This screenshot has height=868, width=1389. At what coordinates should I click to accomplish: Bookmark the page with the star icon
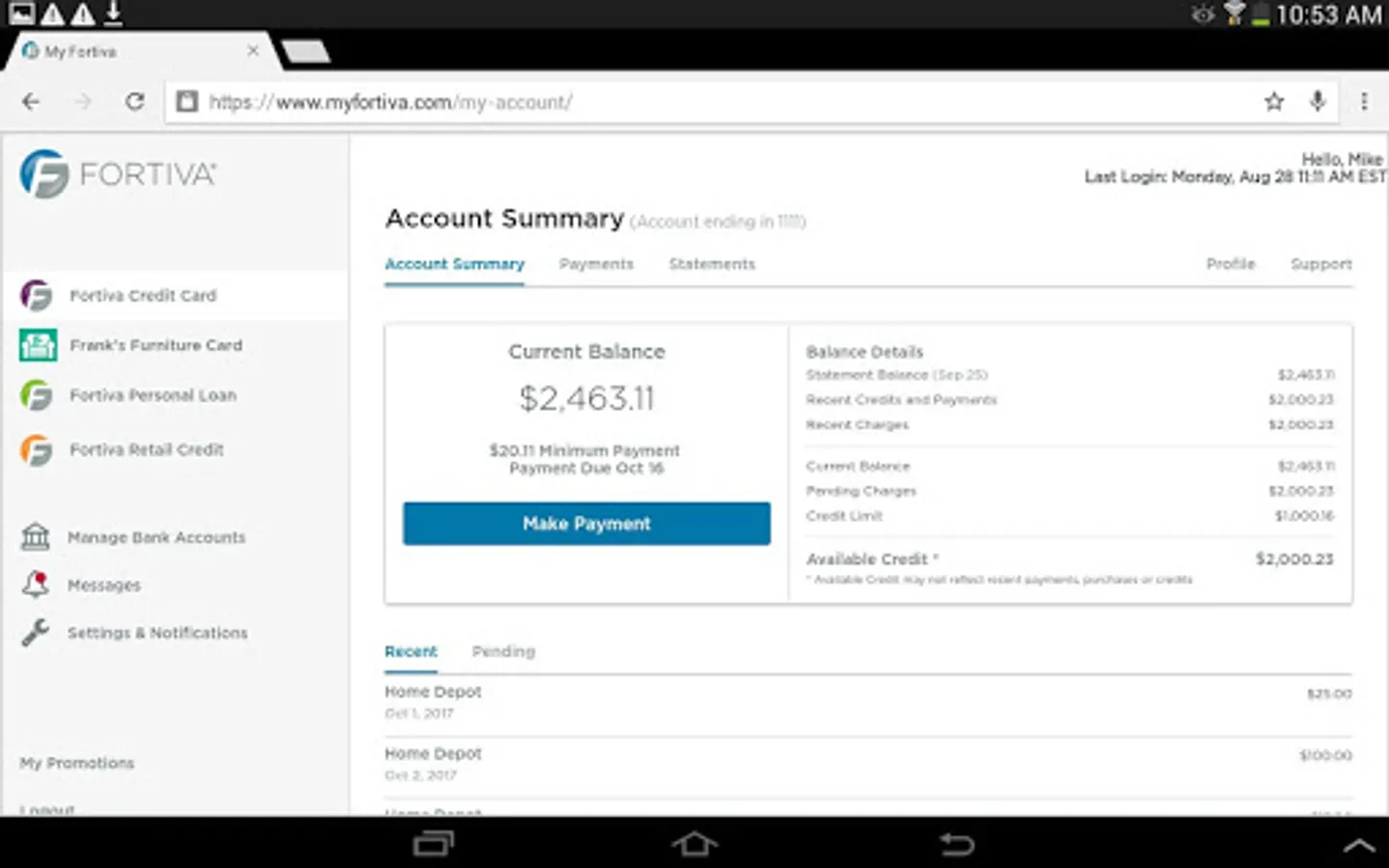coord(1274,101)
